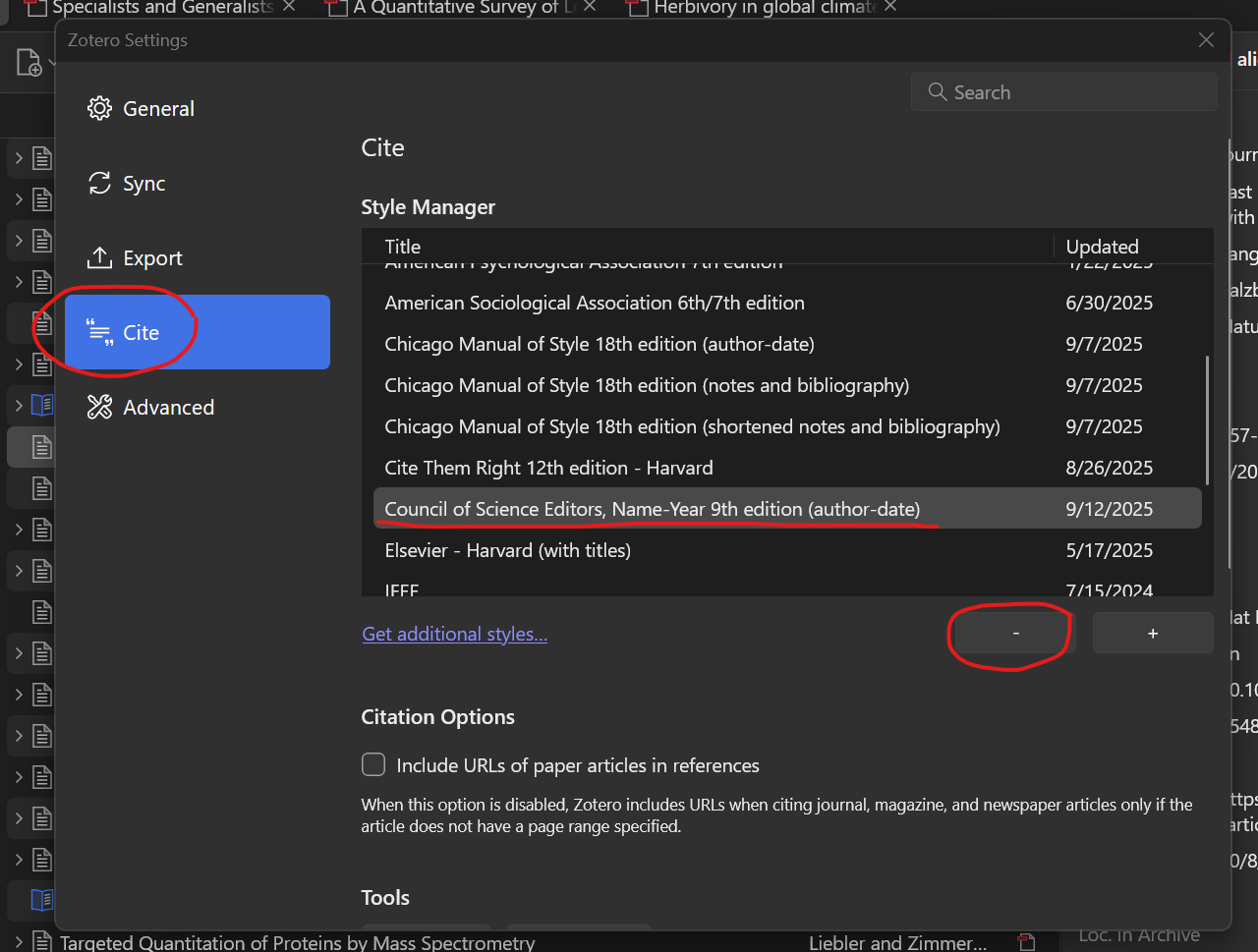This screenshot has height=952, width=1258.
Task: Select American Sociological Association 6th/7th edition style
Action: point(787,303)
